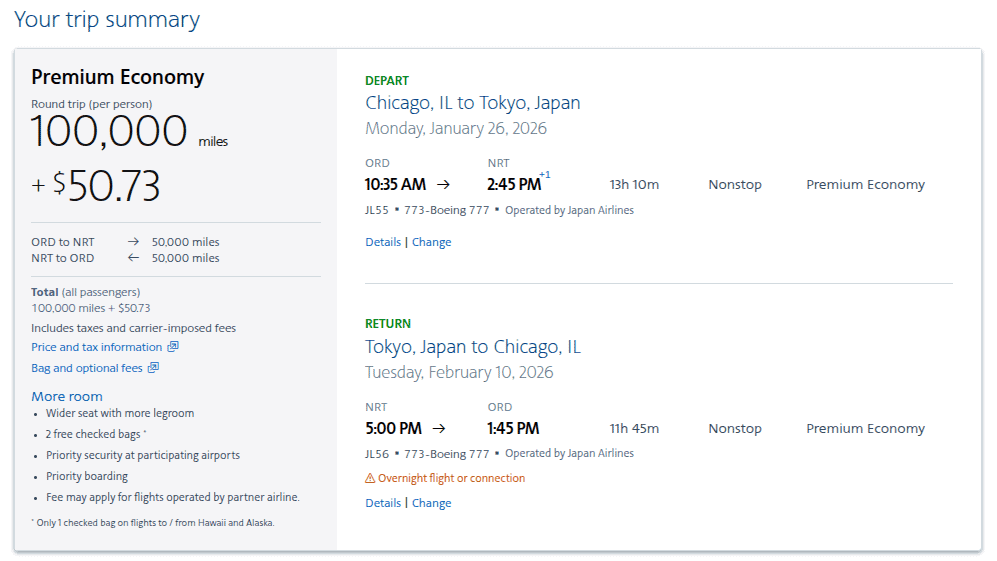
Task: View Details for the return JL56 flight
Action: click(383, 503)
